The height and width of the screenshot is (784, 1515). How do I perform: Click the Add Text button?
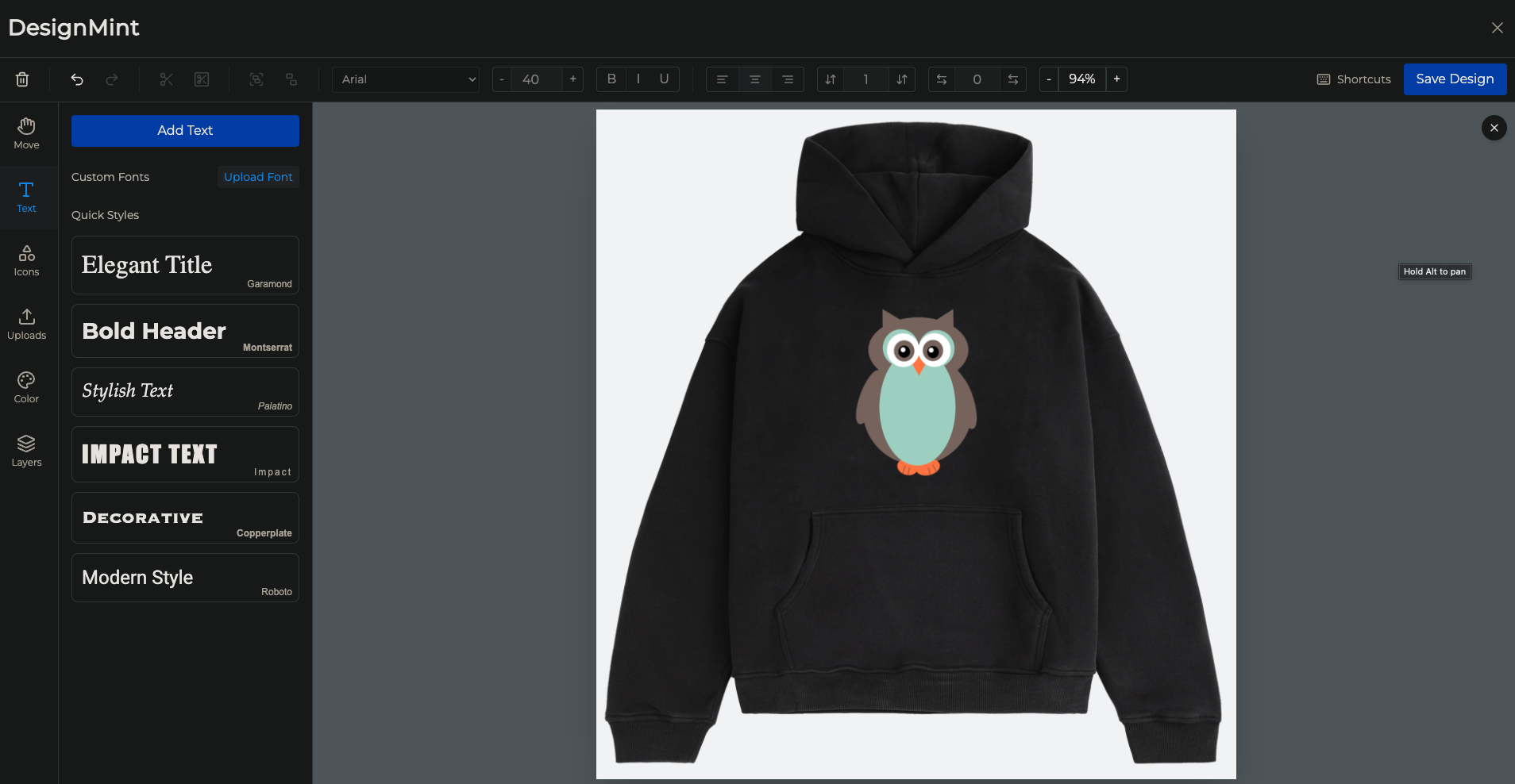tap(185, 131)
